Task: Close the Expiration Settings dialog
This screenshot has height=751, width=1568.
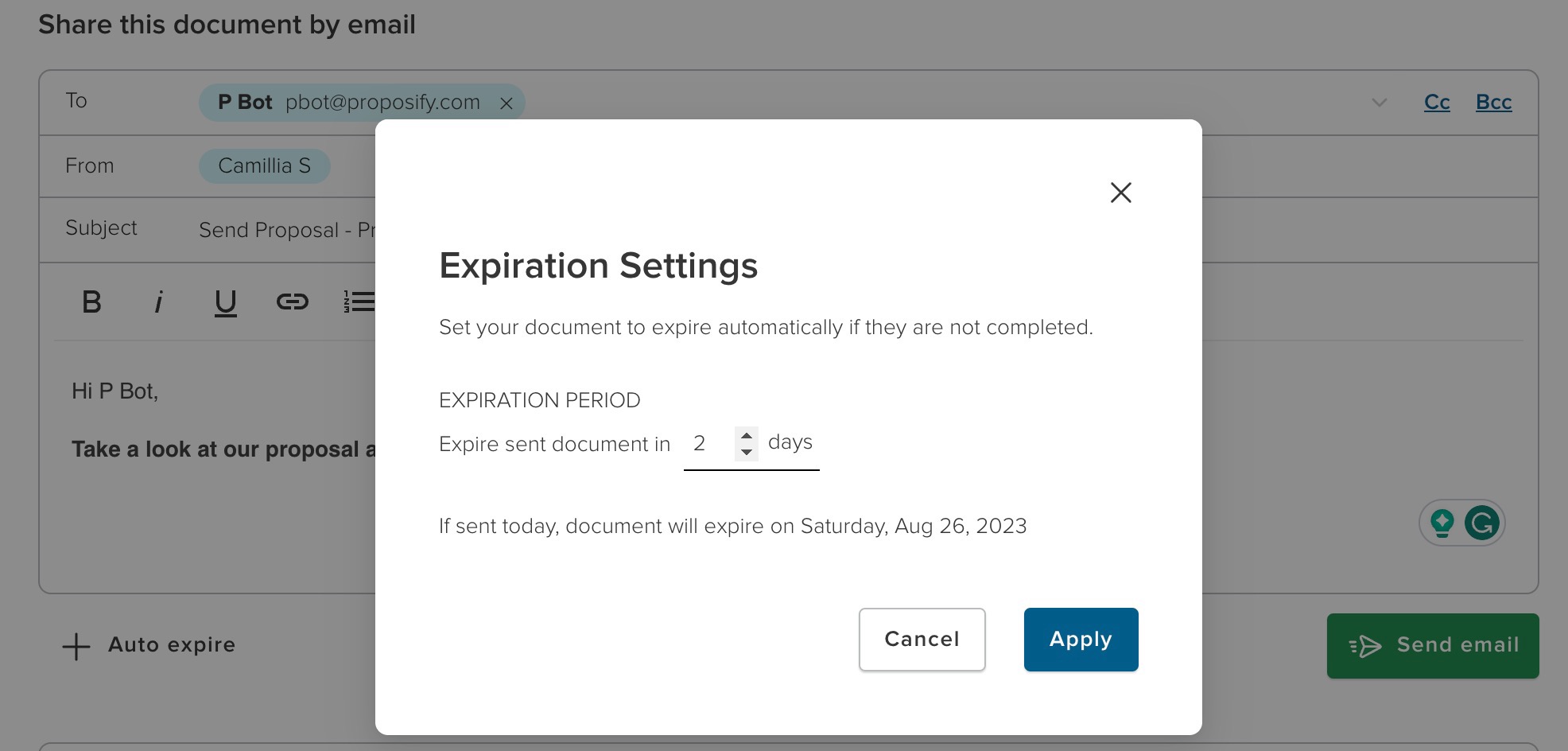Action: tap(1120, 193)
